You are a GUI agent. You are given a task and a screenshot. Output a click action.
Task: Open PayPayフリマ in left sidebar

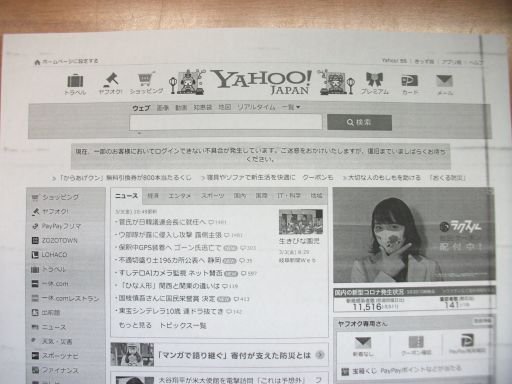tap(56, 226)
